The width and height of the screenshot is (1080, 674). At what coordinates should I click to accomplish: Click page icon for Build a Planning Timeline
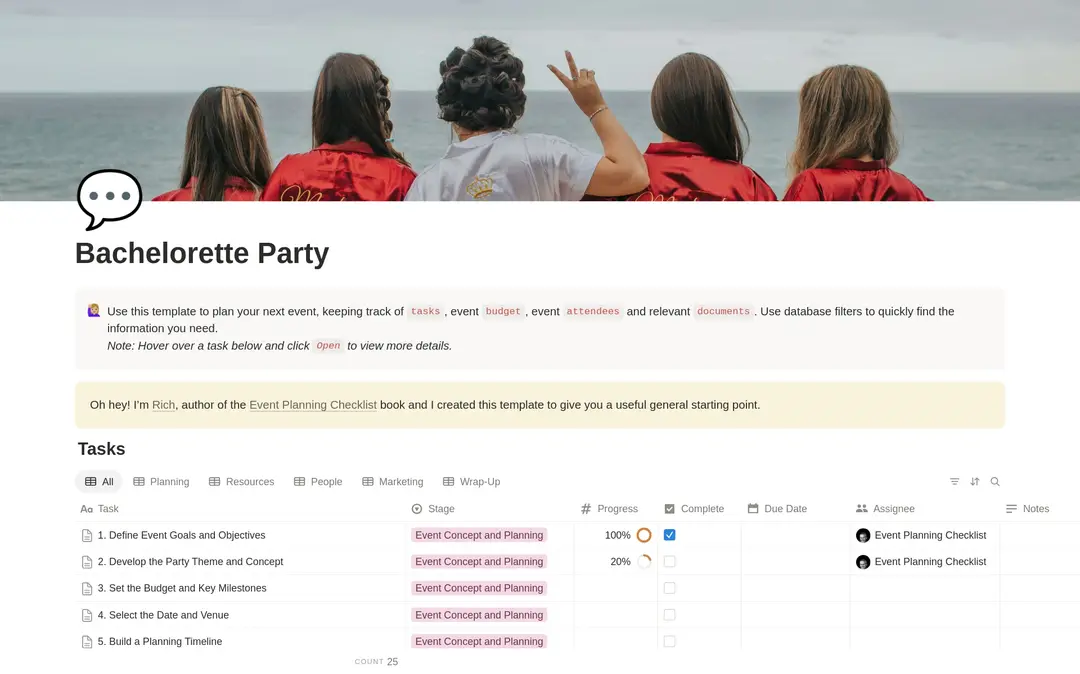87,642
